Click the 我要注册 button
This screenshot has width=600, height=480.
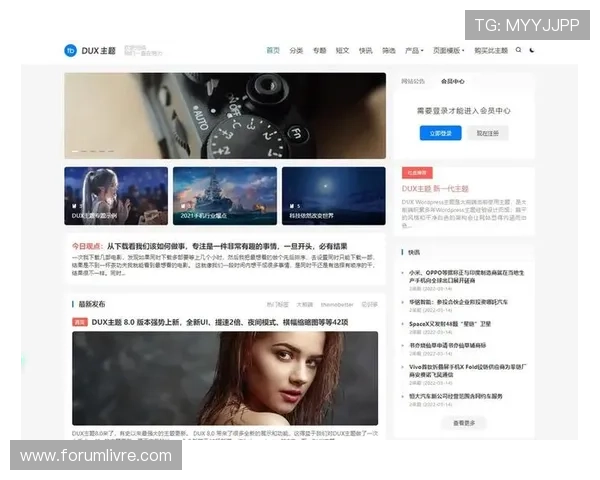tap(486, 133)
